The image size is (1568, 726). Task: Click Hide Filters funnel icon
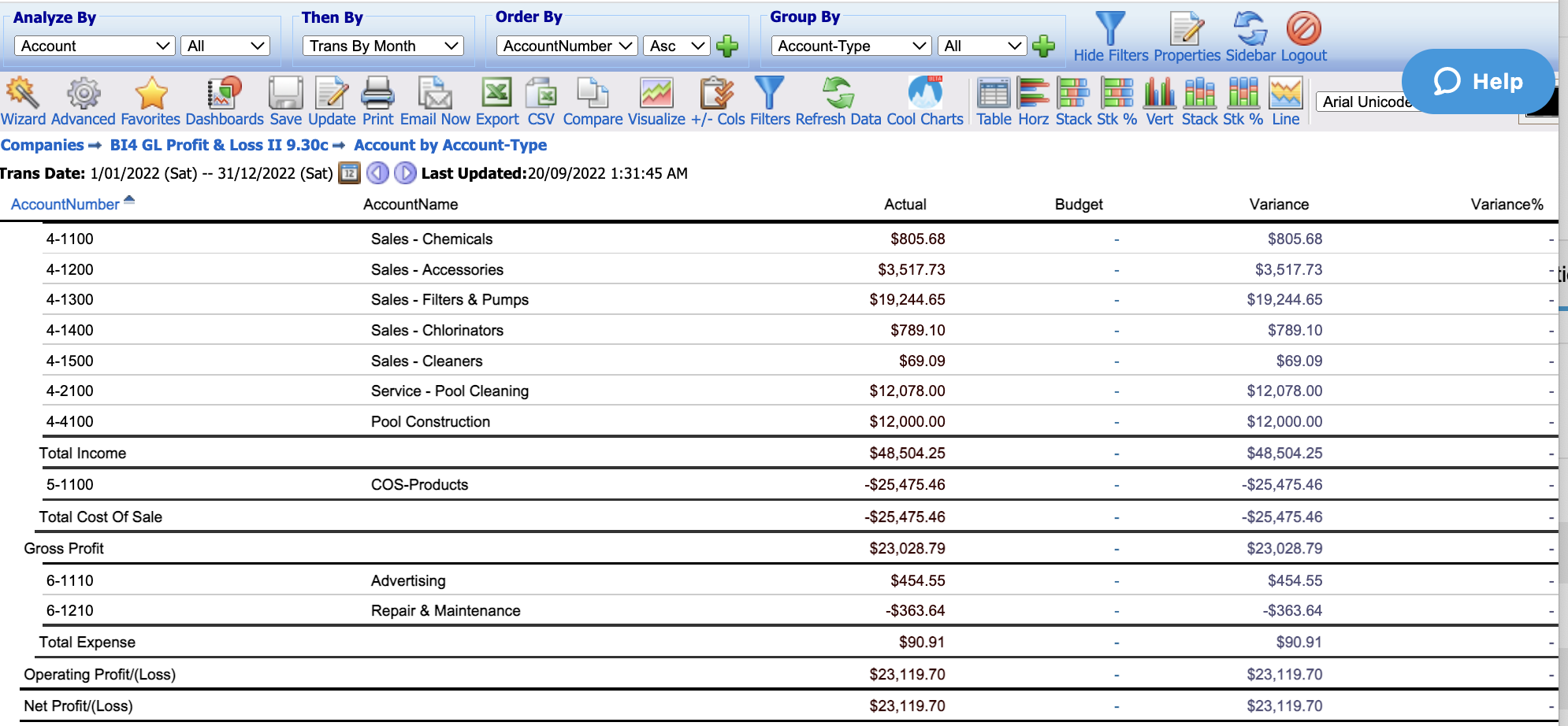[1110, 28]
